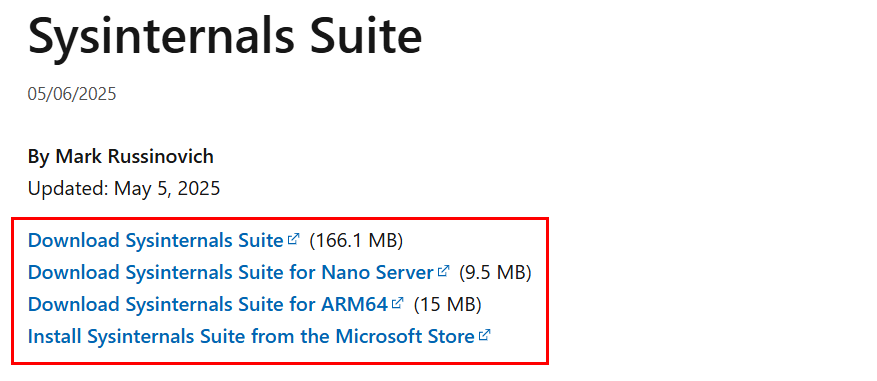The image size is (877, 381).
Task: Click external-link icon beside ARM64 link
Action: [x=398, y=303]
